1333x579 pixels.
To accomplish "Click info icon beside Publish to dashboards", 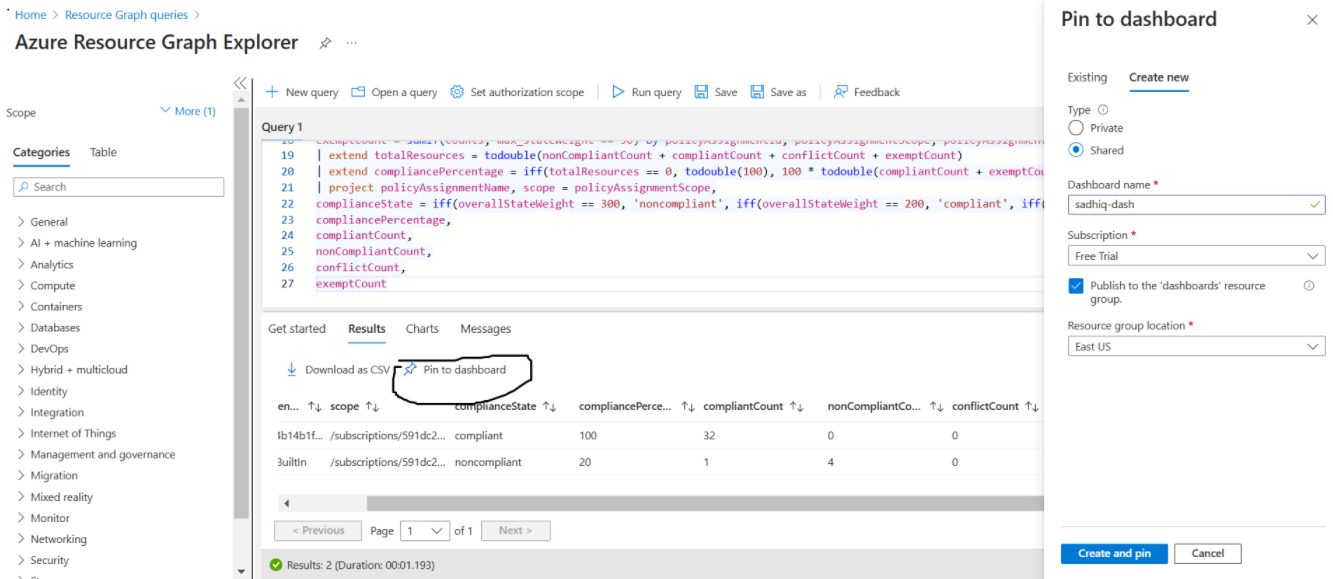I will [1309, 286].
